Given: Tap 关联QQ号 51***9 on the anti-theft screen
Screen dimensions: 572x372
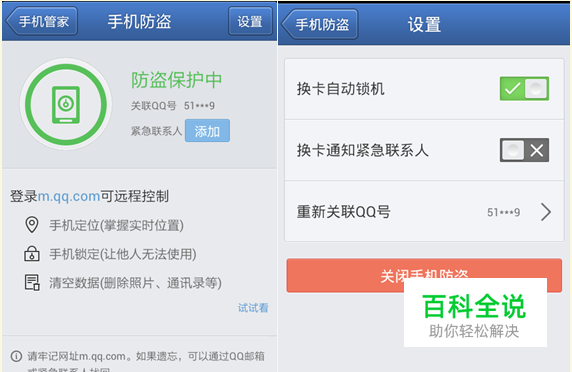Looking at the screenshot, I should click(173, 106).
